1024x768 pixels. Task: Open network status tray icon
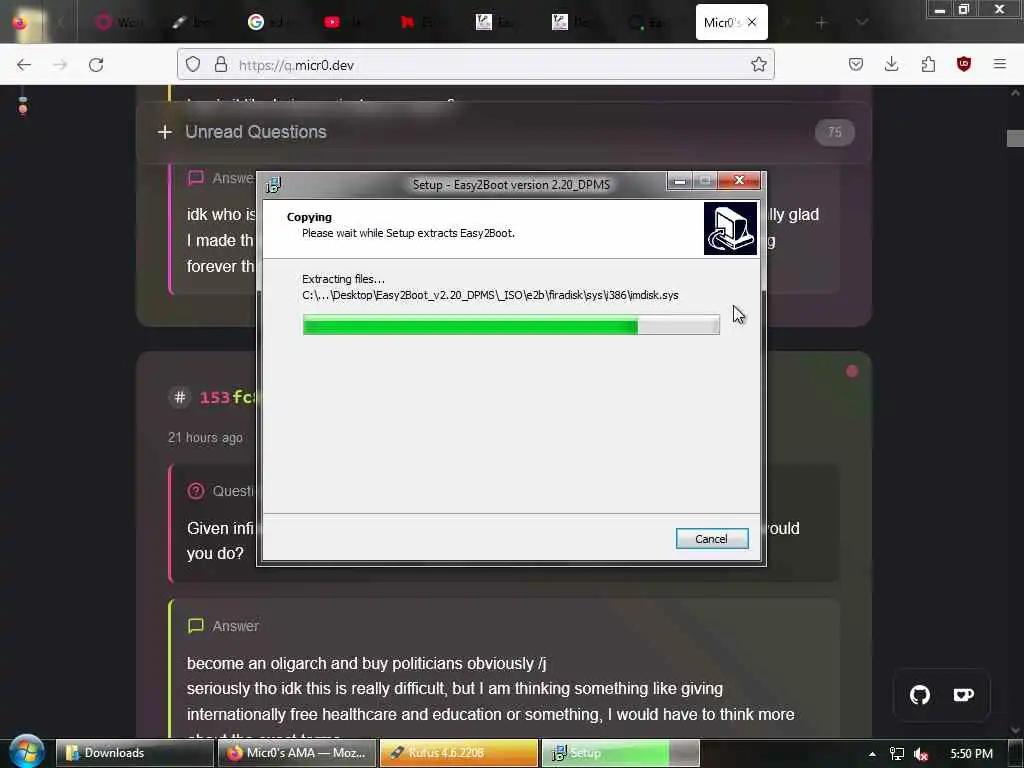tap(897, 754)
